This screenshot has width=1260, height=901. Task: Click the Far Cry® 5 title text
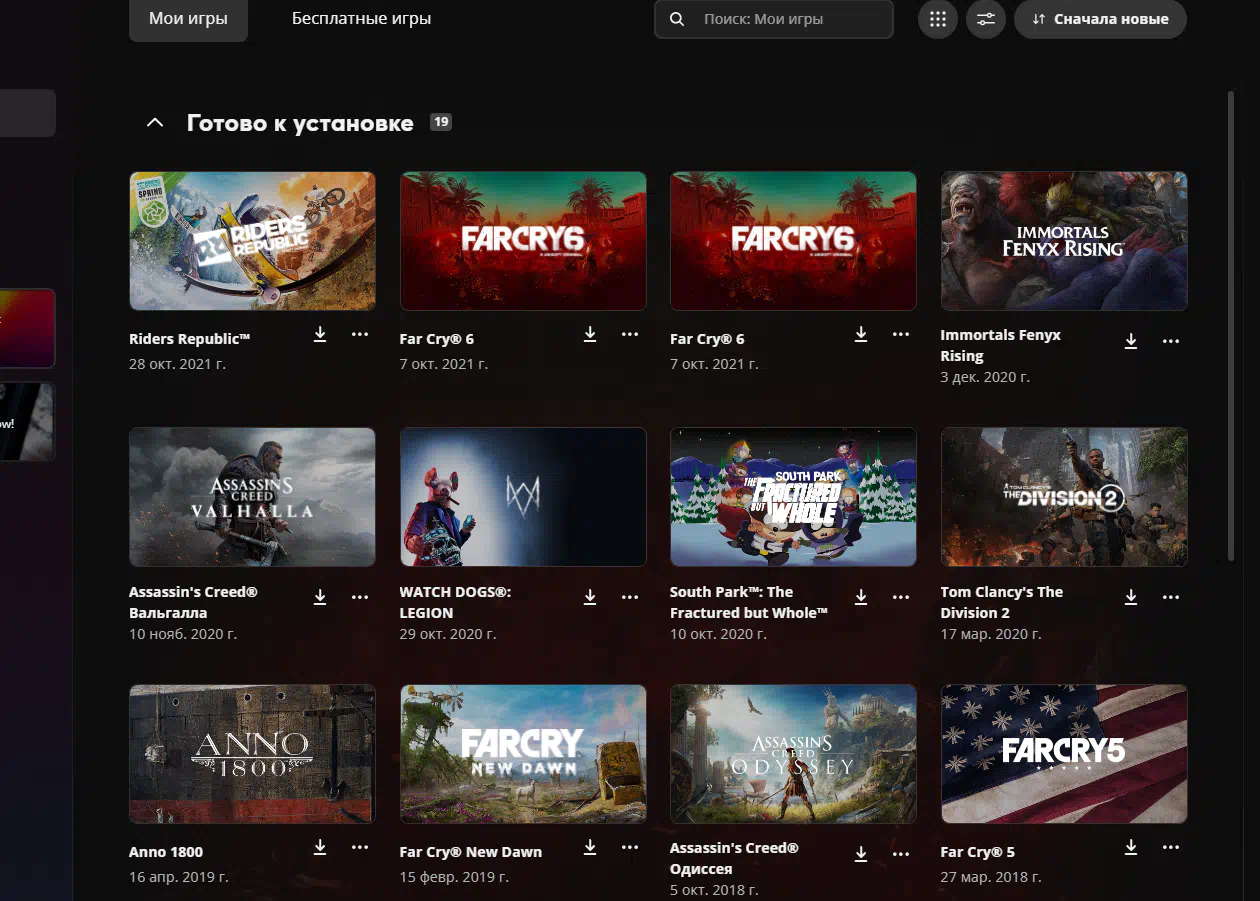coord(978,852)
